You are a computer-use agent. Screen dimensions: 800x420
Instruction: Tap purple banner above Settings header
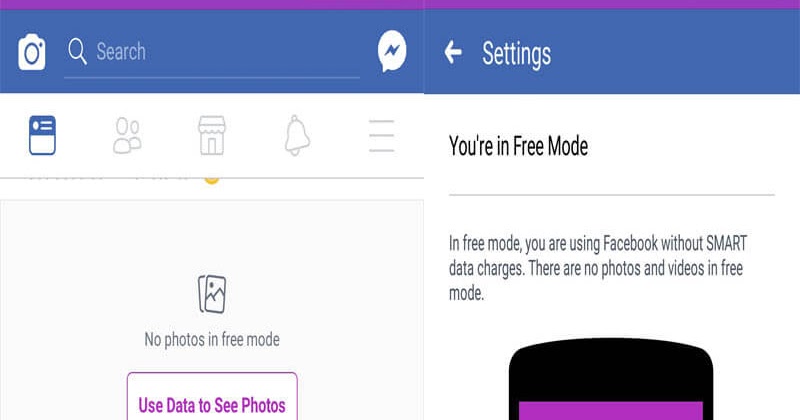[x=612, y=5]
